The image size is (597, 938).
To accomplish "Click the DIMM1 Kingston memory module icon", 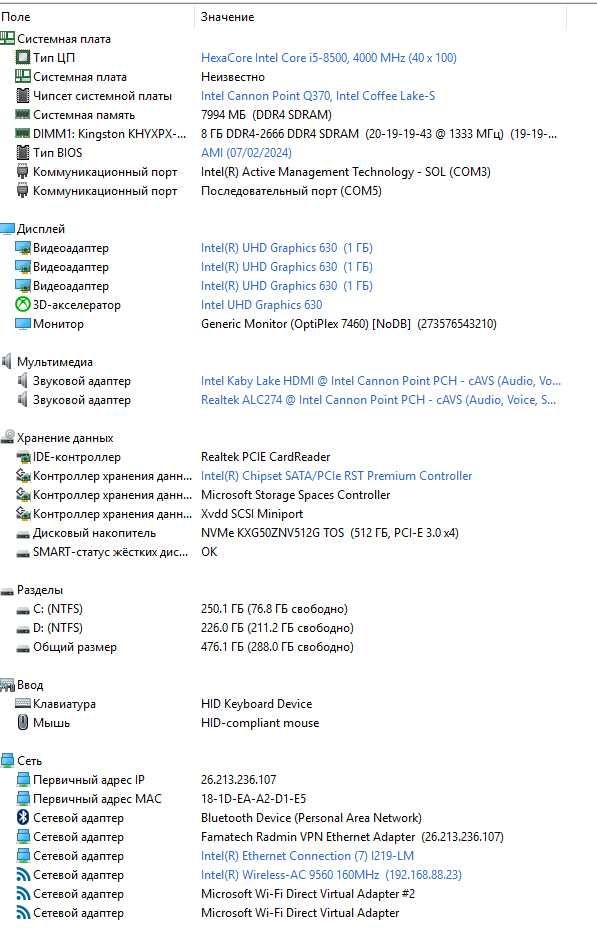I will 23,133.
